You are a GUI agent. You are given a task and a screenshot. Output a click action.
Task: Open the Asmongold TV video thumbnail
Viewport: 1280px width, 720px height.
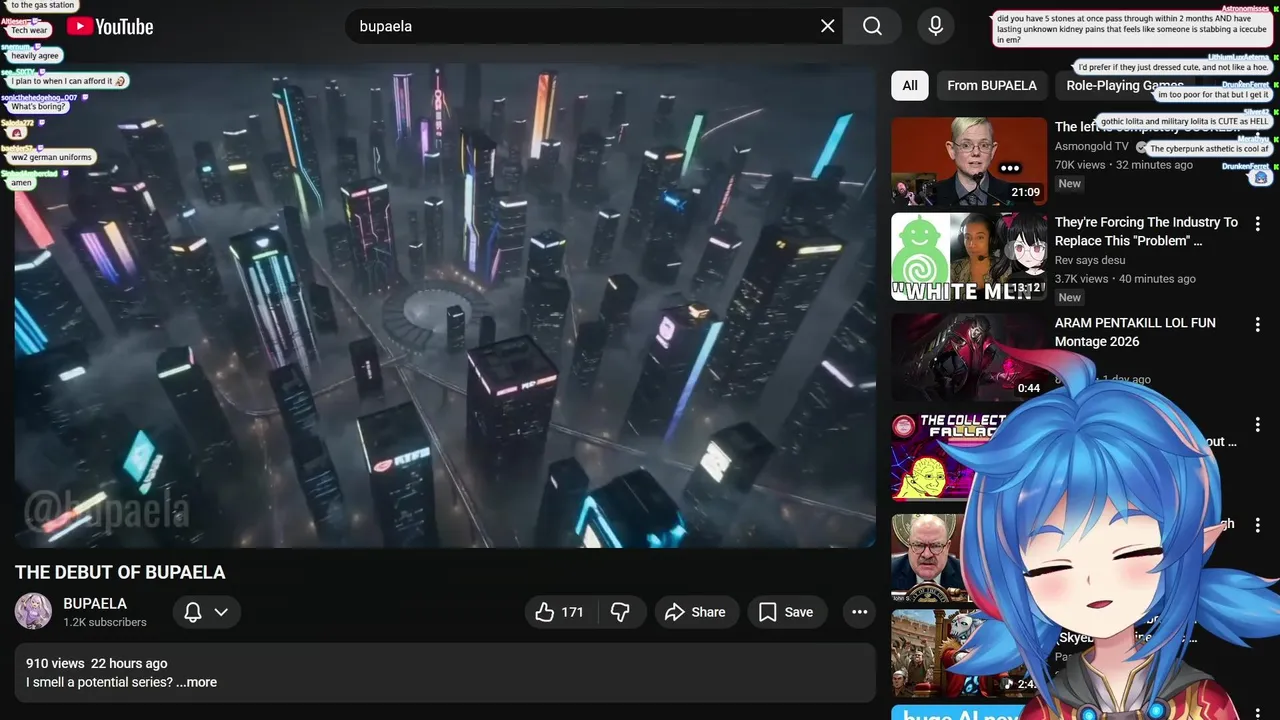tap(969, 161)
